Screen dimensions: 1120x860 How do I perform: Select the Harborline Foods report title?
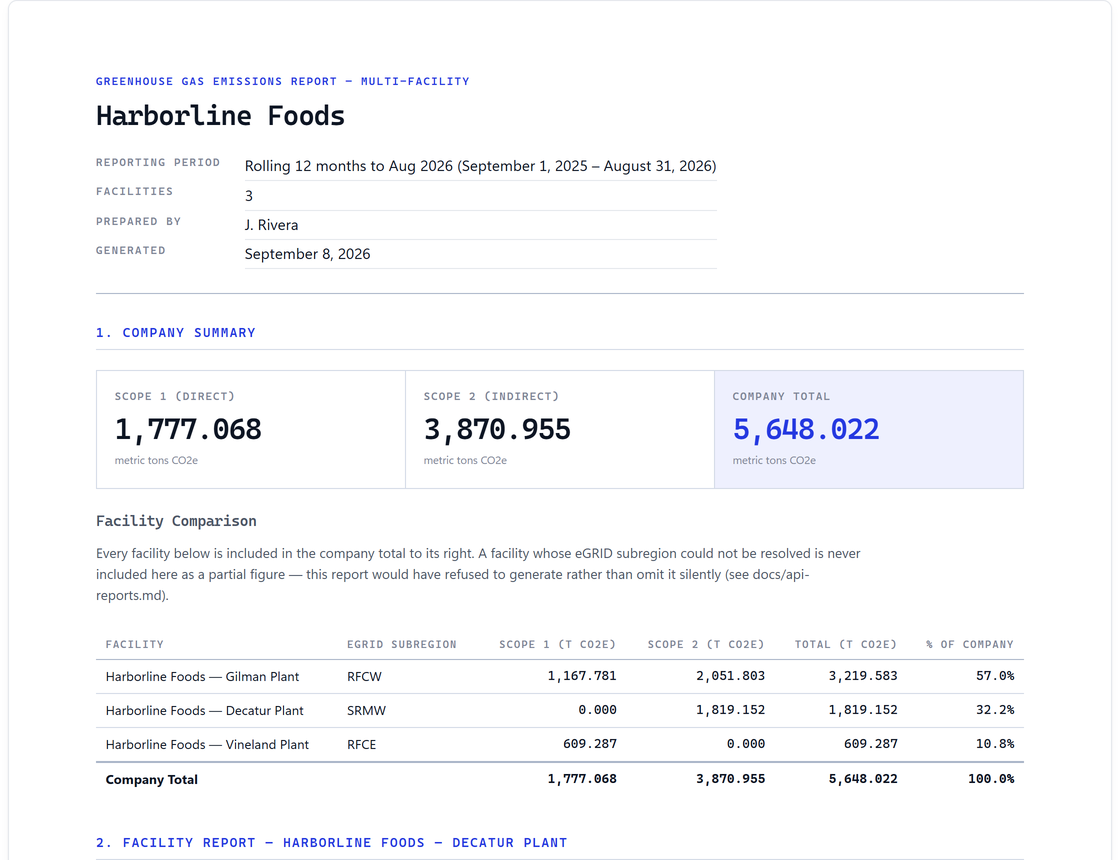tap(220, 116)
